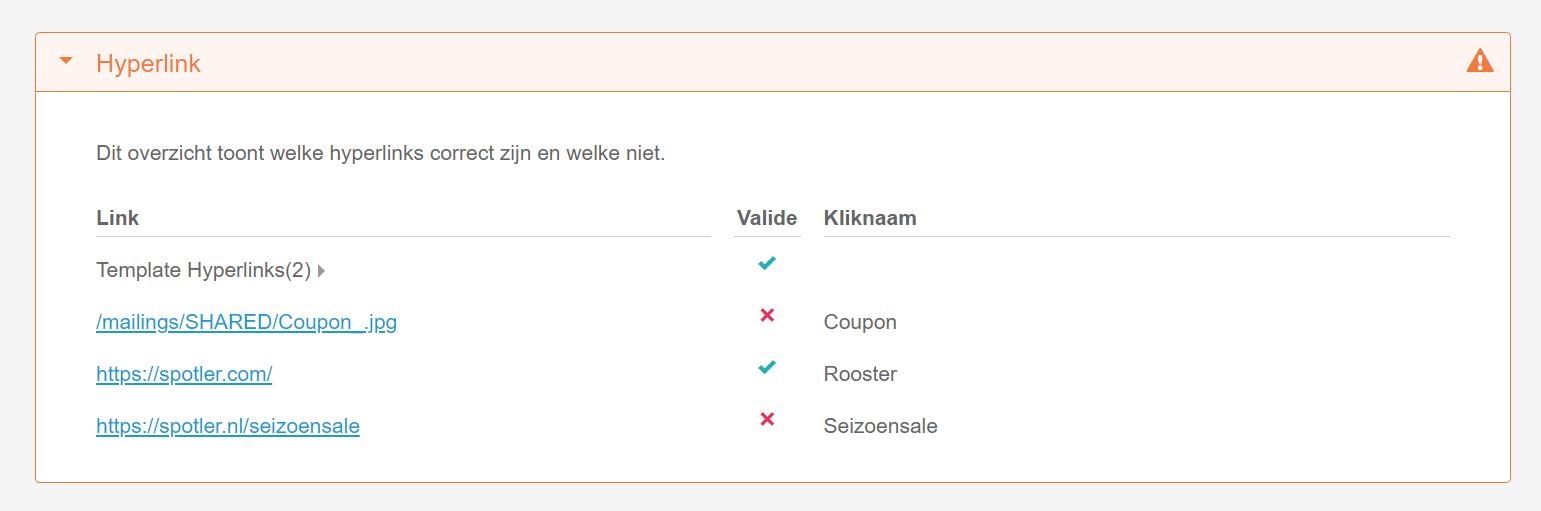This screenshot has width=1541, height=511.
Task: Open the https://spotler.nl/seizoensale link
Action: 228,426
